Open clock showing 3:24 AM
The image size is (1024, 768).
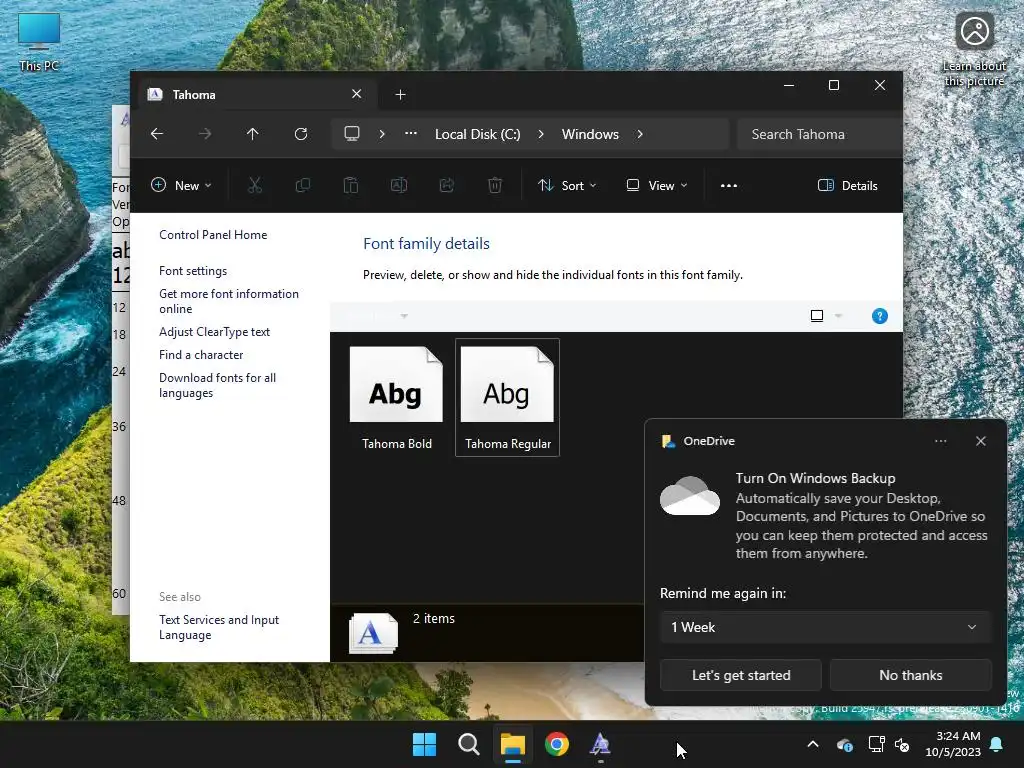953,744
